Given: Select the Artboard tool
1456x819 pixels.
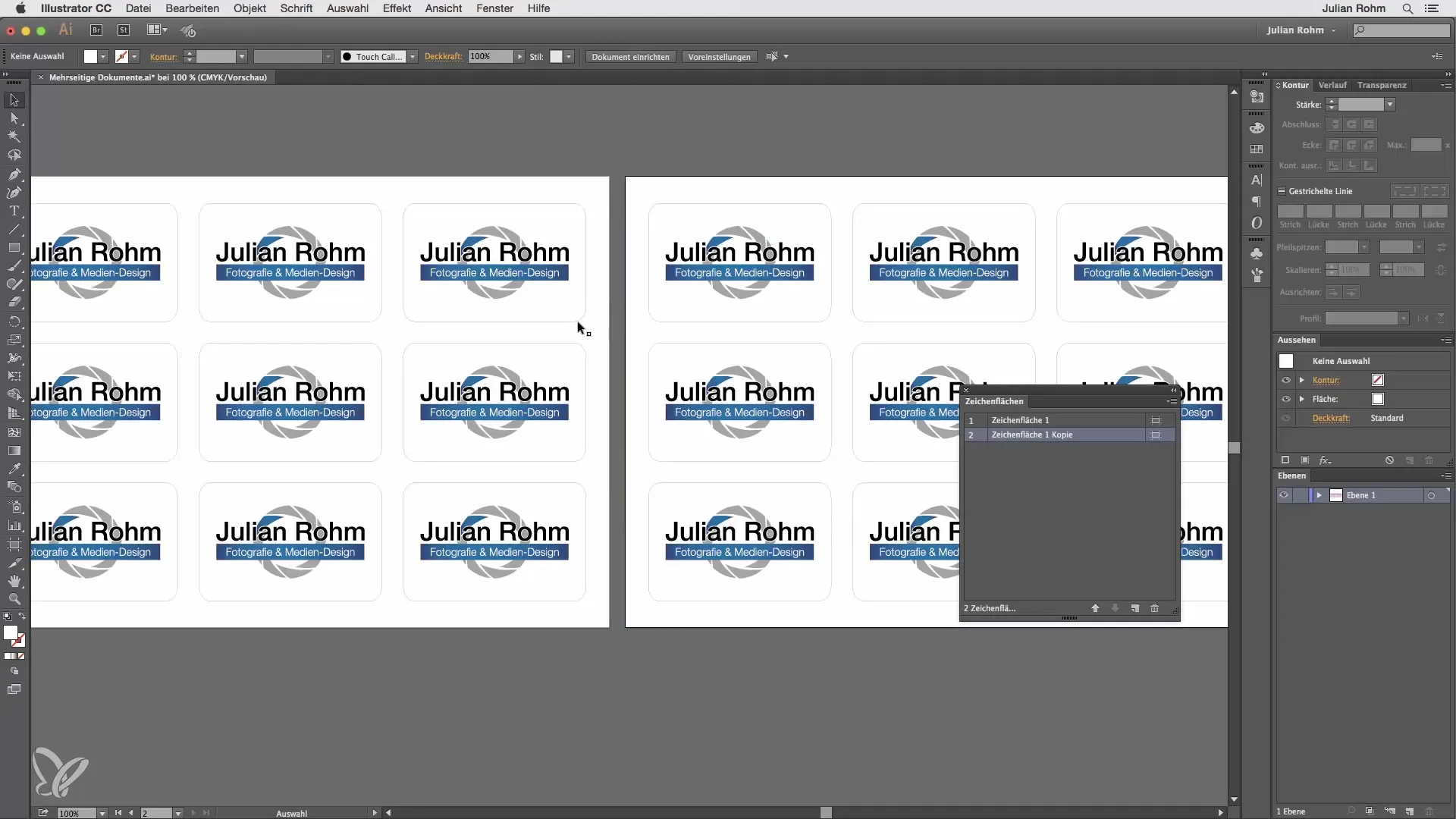Looking at the screenshot, I should (14, 544).
